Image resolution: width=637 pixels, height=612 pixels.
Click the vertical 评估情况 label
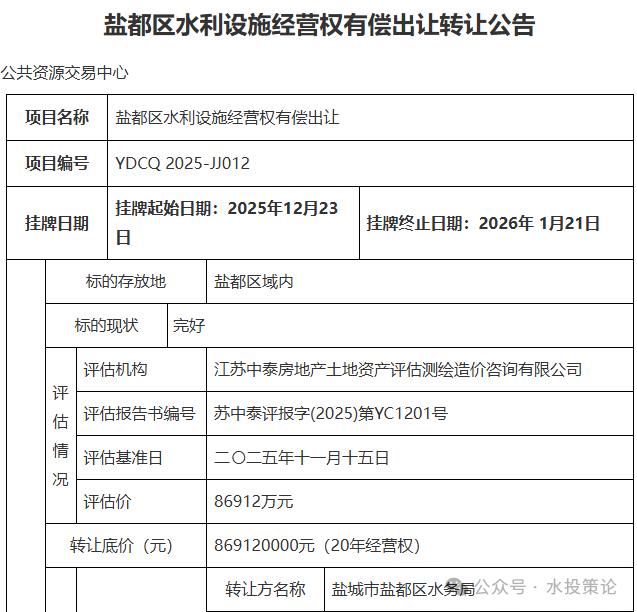[x=61, y=436]
